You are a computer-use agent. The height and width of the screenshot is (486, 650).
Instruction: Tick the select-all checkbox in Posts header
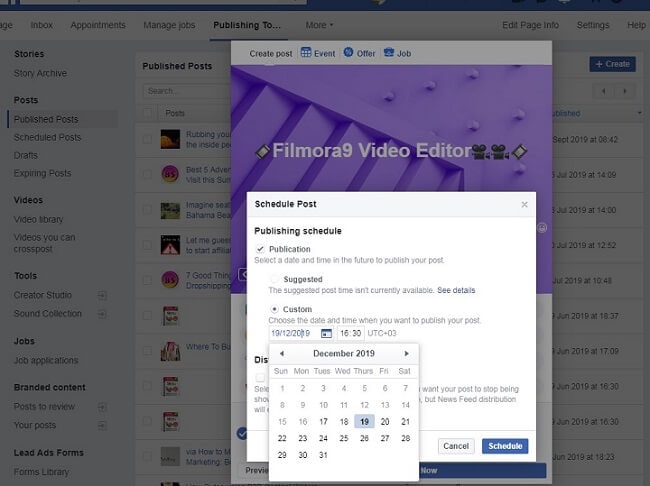pos(147,113)
